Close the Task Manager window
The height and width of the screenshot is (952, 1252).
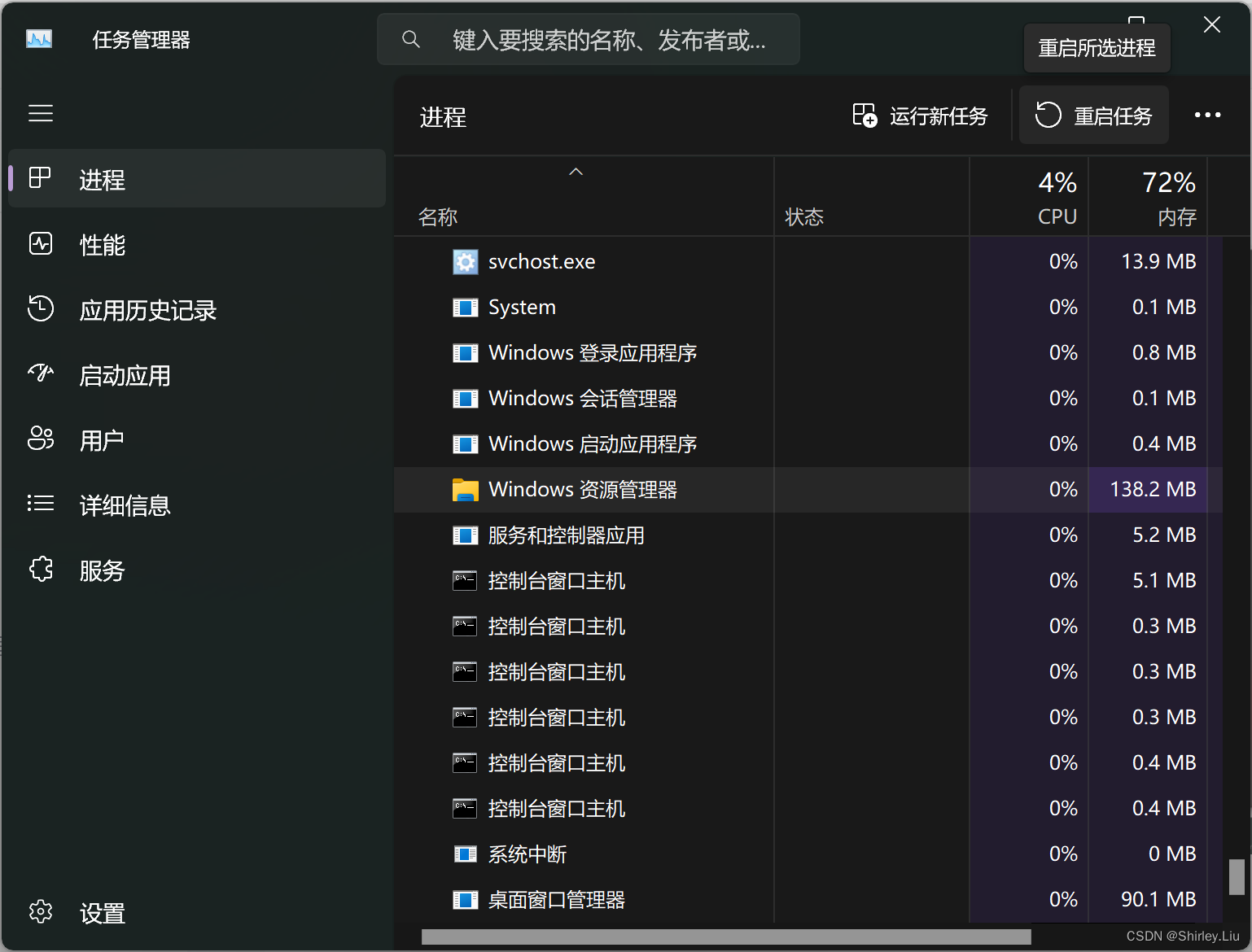click(x=1212, y=25)
